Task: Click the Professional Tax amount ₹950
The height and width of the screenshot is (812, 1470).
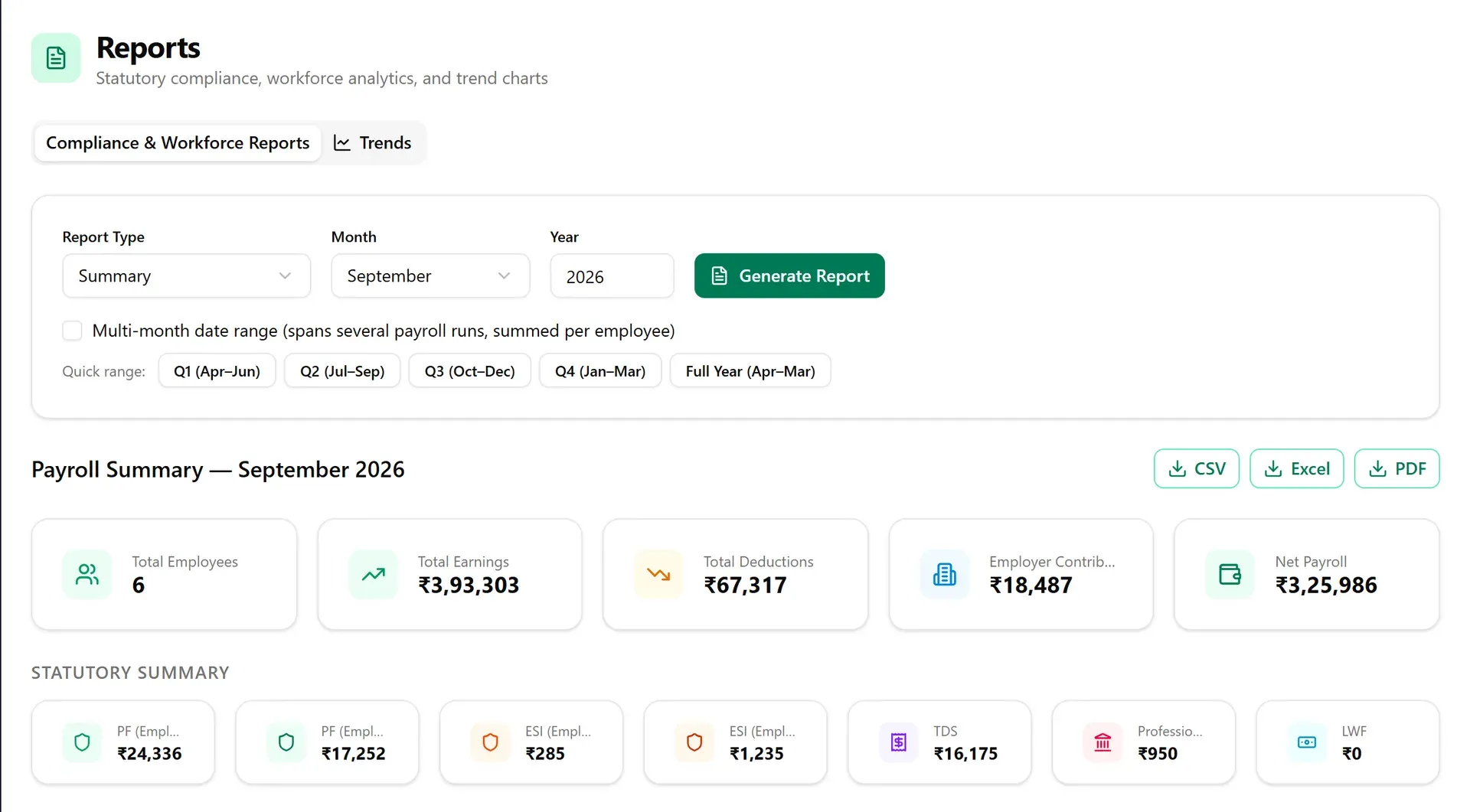Action: tap(1158, 754)
